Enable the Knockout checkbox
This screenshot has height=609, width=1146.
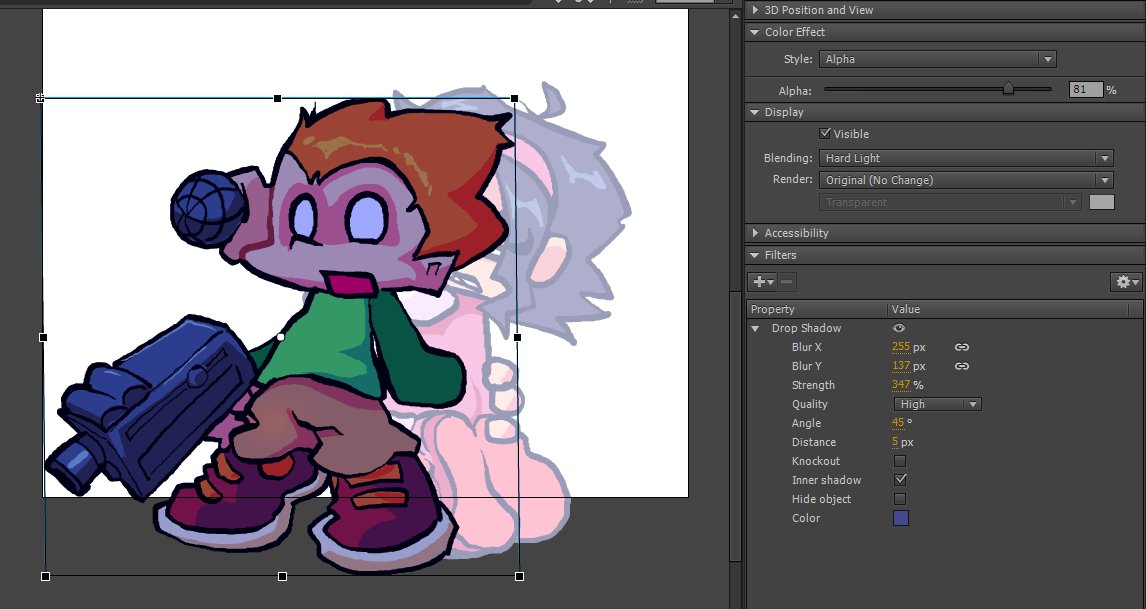pyautogui.click(x=900, y=461)
